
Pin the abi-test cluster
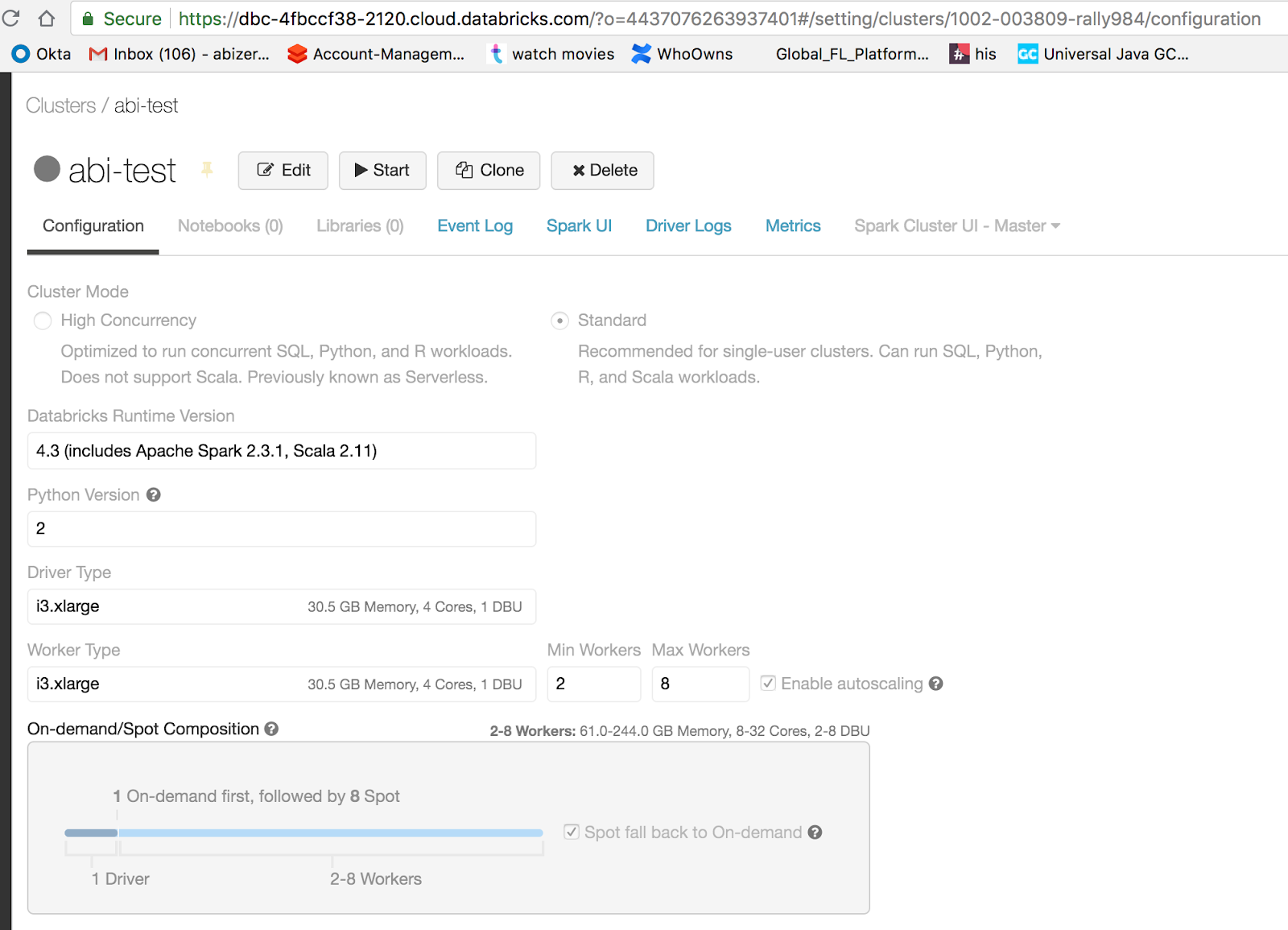point(208,170)
